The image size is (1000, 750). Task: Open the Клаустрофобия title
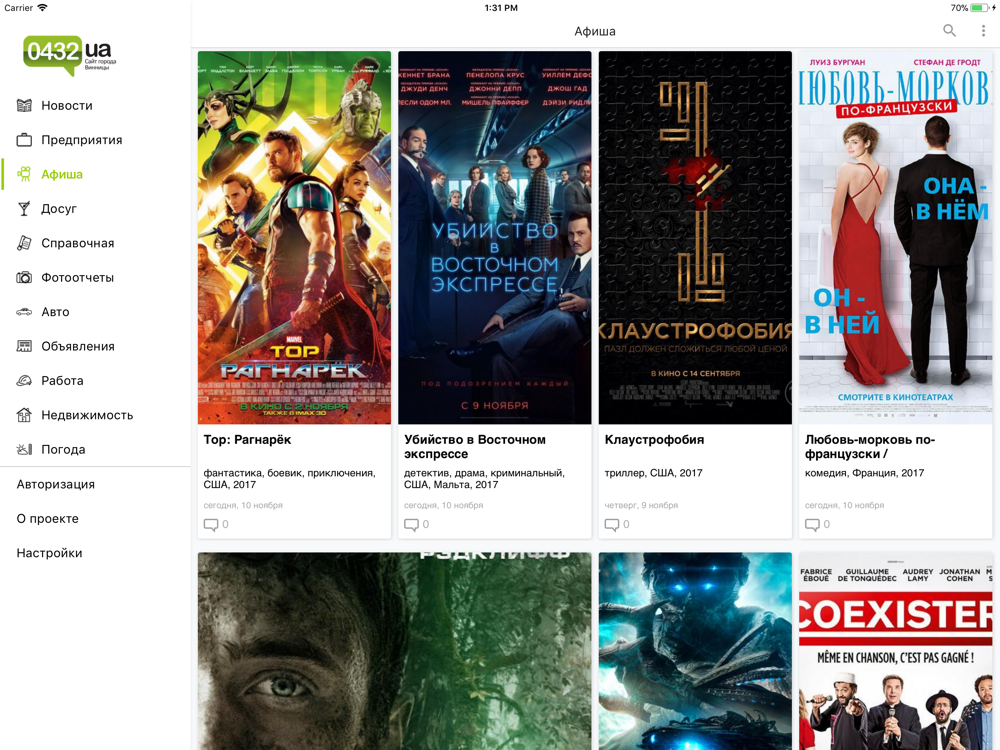[x=654, y=439]
